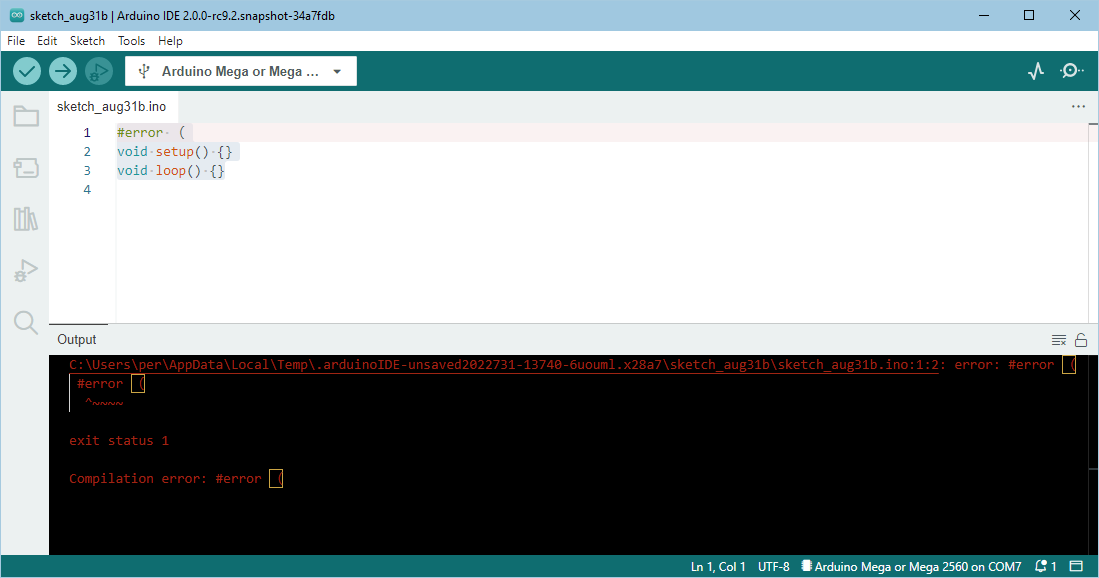Screen dimensions: 1099x578
Task: Close the Arduino IDE window
Action: pos(1074,15)
